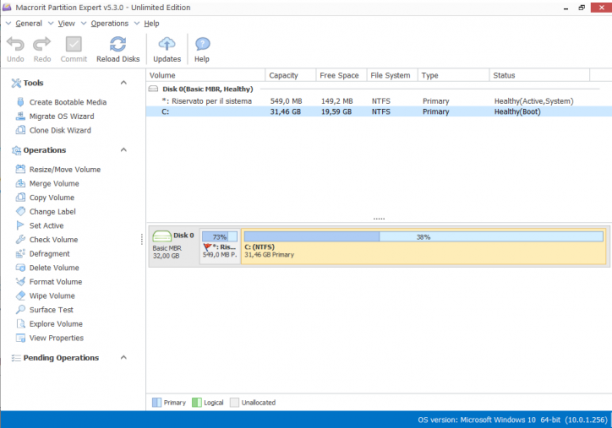
Task: Click the Create Bootable Media link
Action: [x=68, y=102]
